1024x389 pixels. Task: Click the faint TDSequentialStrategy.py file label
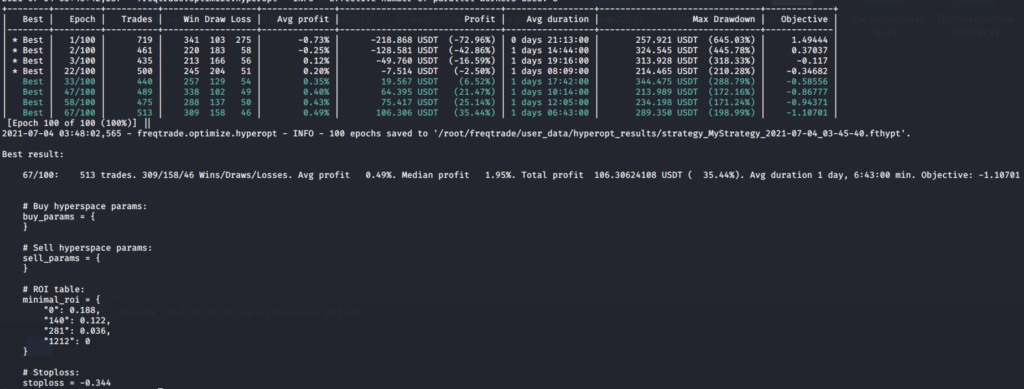coord(884,24)
